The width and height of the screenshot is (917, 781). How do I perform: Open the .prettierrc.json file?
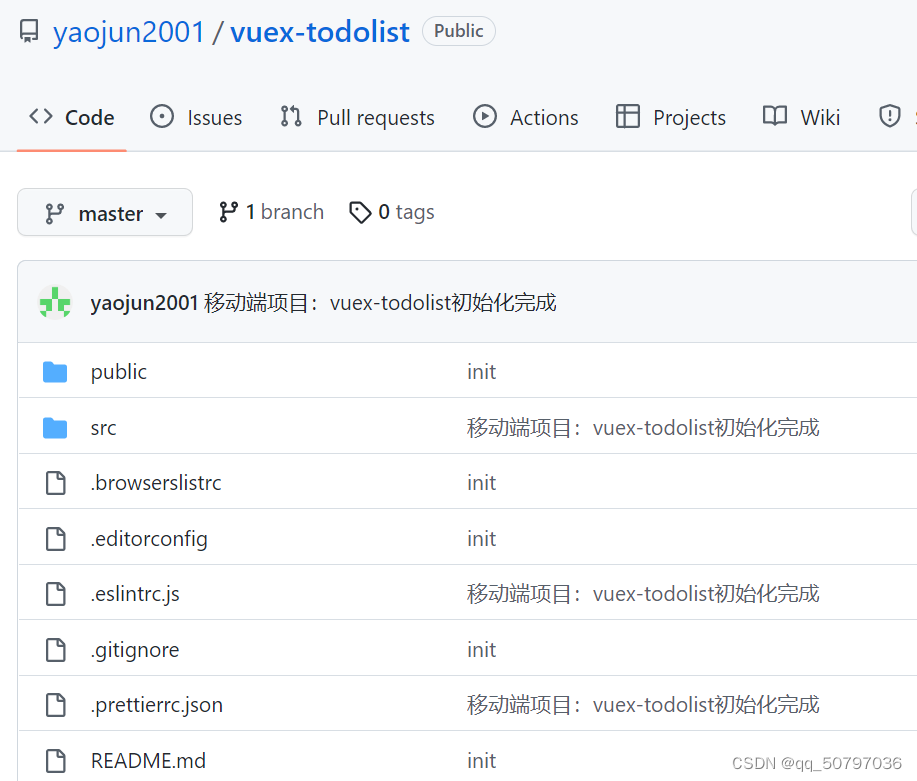tap(157, 706)
